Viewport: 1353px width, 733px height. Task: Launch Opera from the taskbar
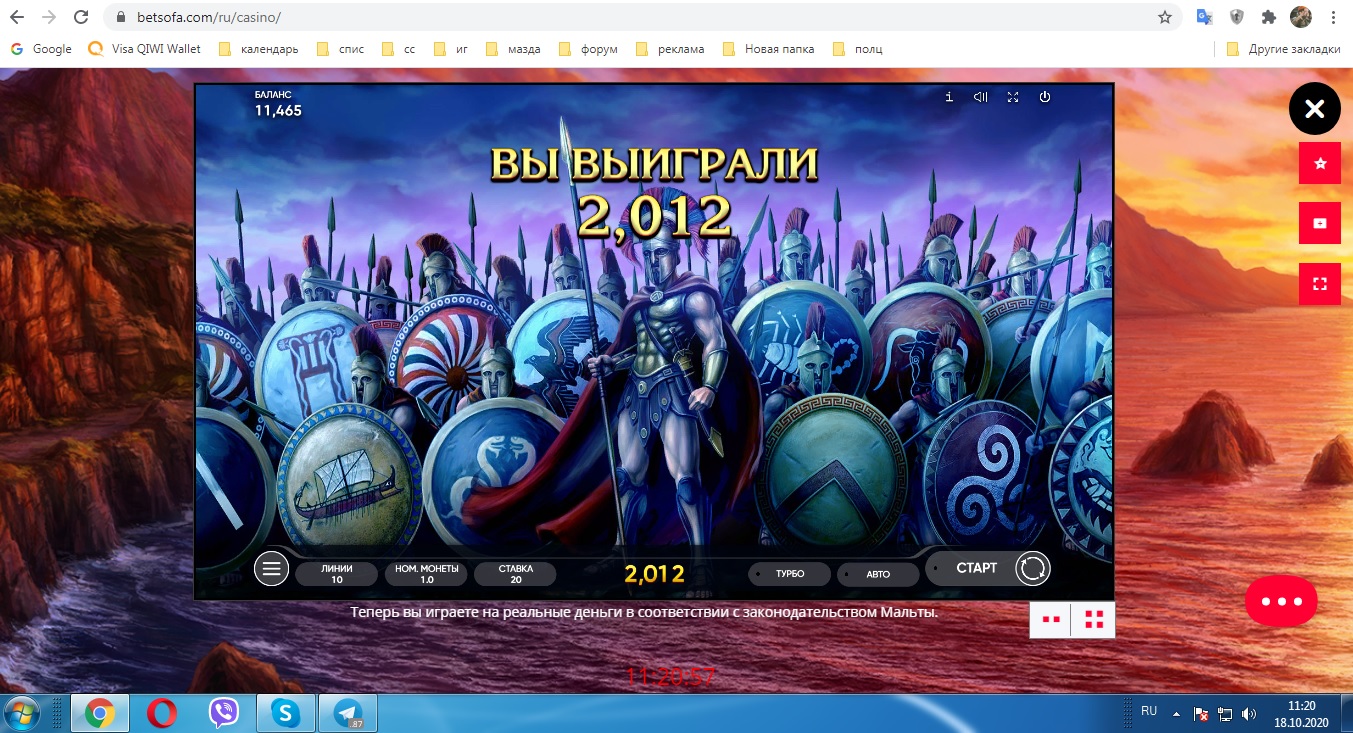click(x=162, y=713)
